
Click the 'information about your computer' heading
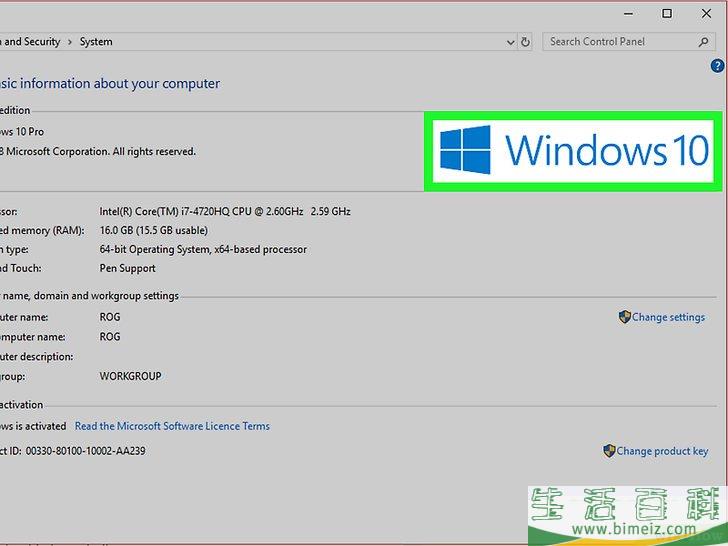click(120, 84)
